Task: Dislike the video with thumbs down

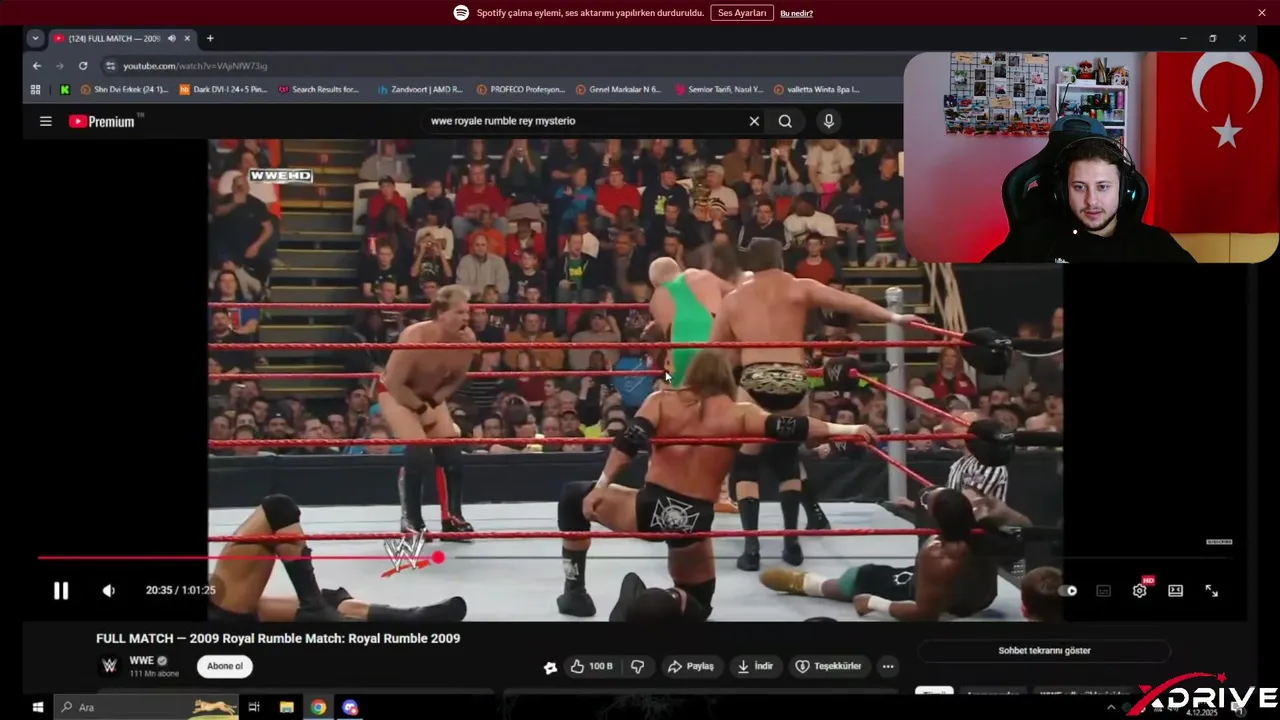Action: coord(638,666)
